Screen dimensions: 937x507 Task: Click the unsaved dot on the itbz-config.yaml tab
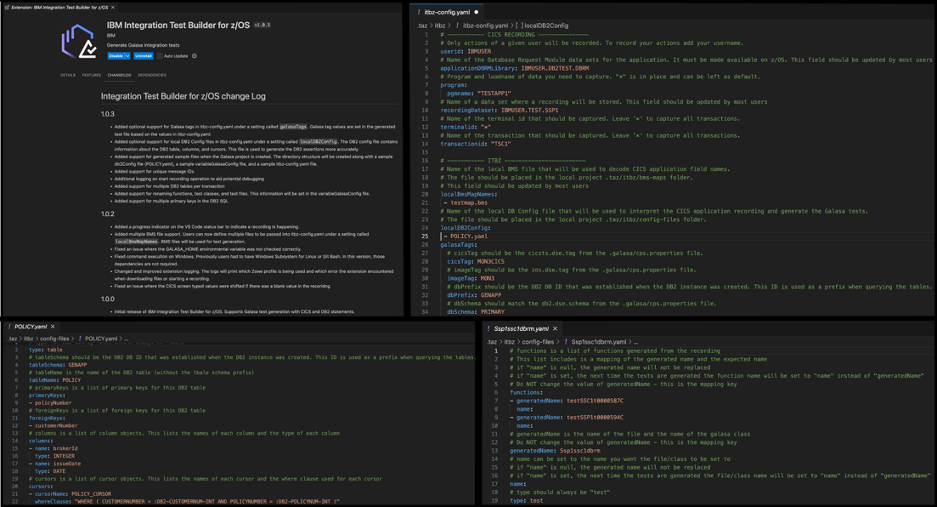point(476,12)
